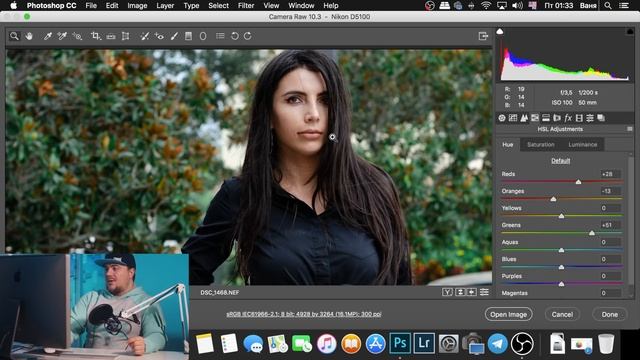Viewport: 640px width, 360px height.
Task: Select the Transform tool
Action: pyautogui.click(x=126, y=36)
